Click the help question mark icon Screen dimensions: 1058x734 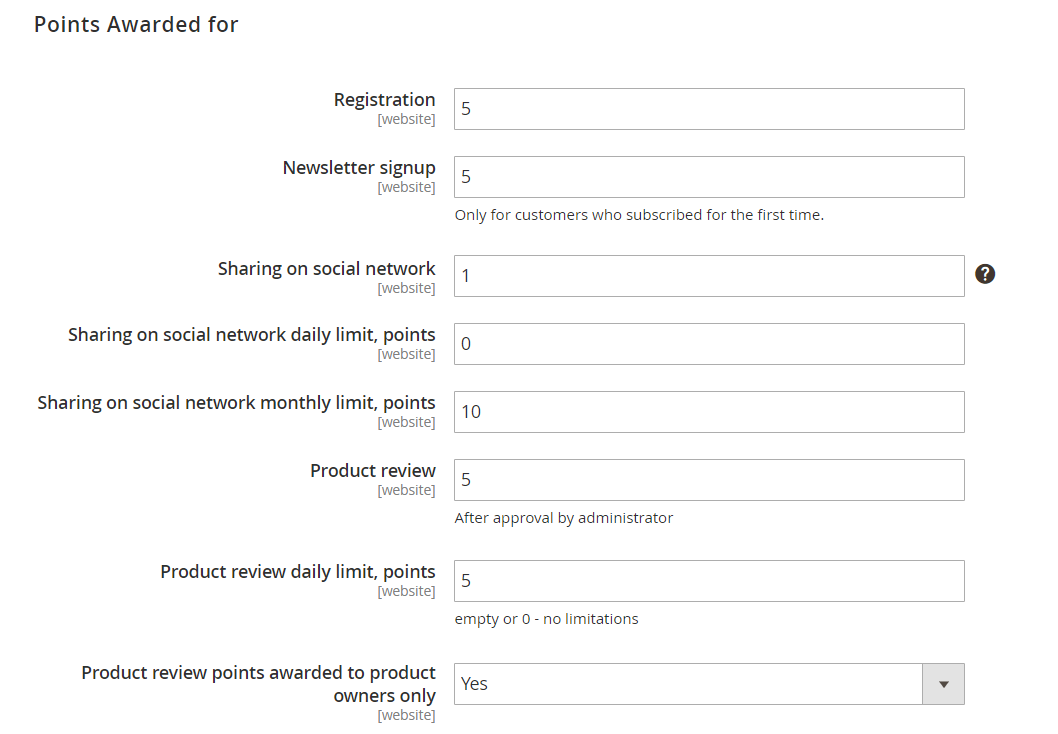(x=984, y=274)
